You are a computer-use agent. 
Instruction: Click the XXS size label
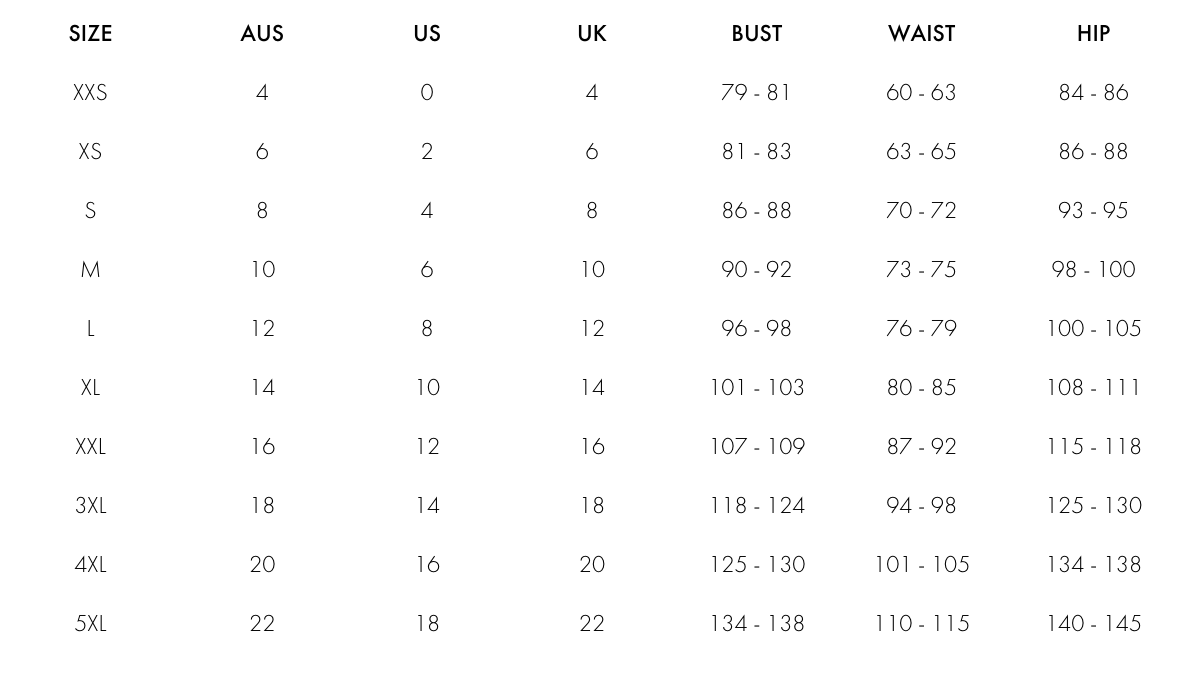tap(90, 93)
